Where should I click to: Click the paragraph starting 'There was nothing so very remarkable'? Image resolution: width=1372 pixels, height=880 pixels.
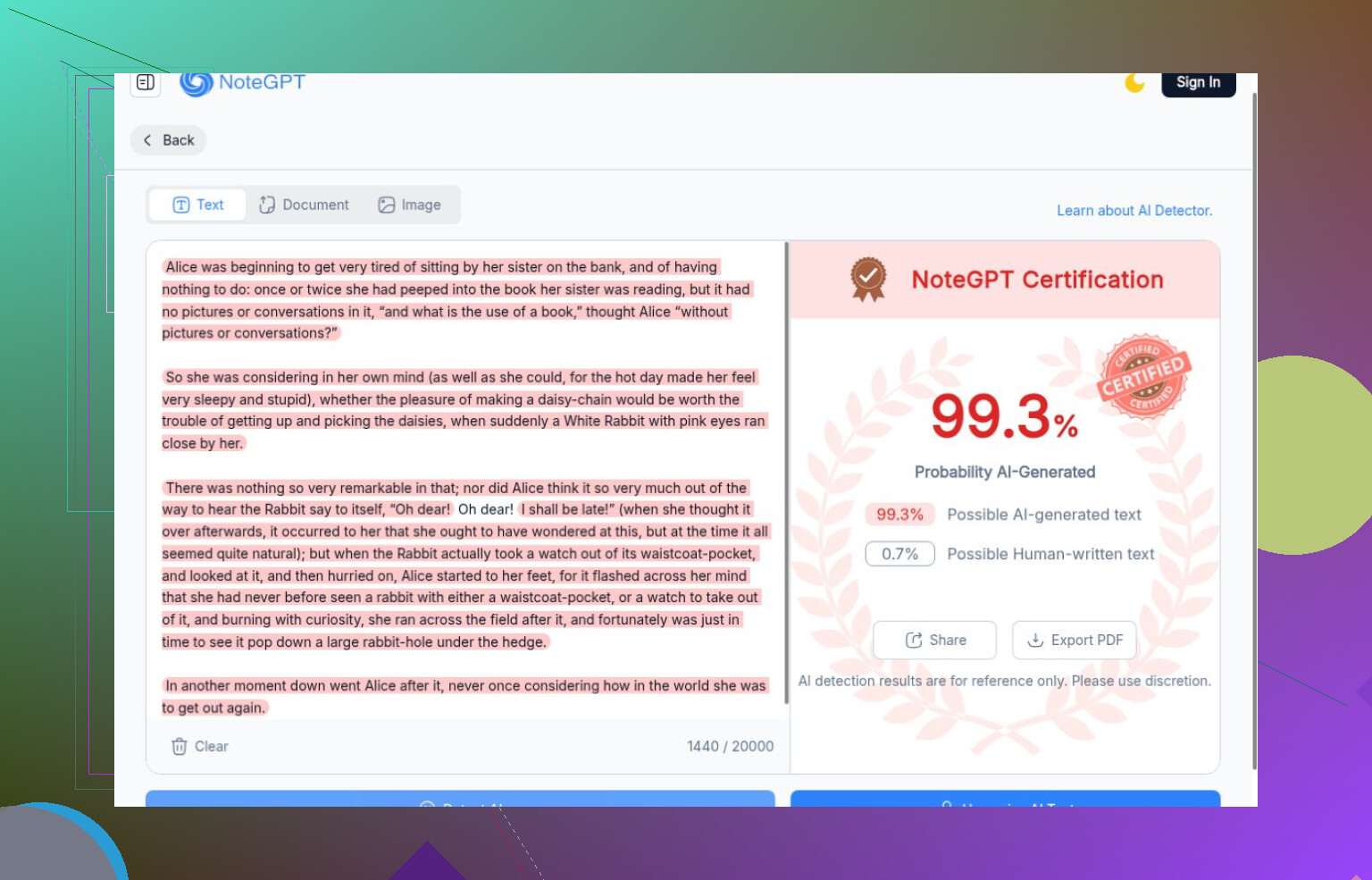tap(464, 565)
